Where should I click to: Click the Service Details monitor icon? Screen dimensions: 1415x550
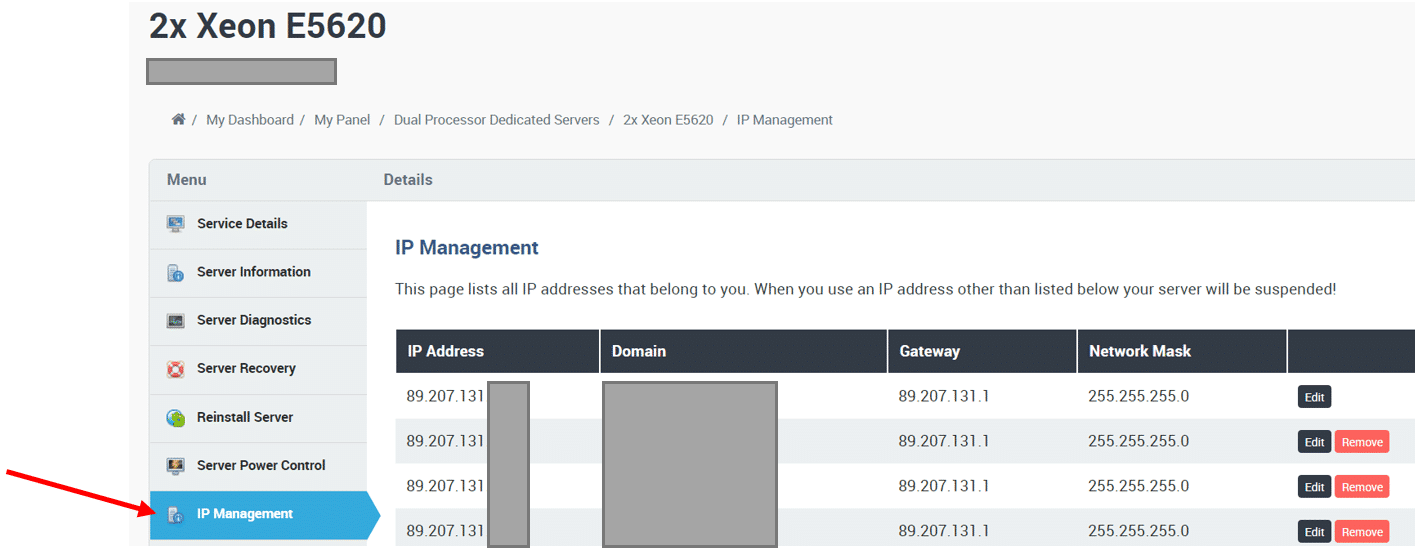pyautogui.click(x=176, y=224)
